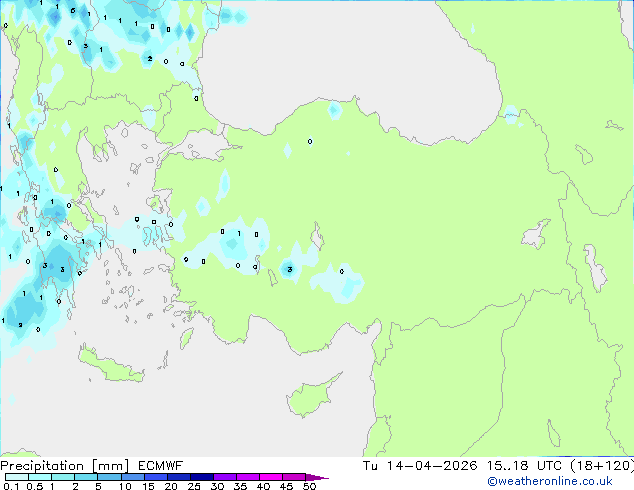Select the 20–25 mm dark blue swatch
This screenshot has height=490, width=634.
click(179, 477)
